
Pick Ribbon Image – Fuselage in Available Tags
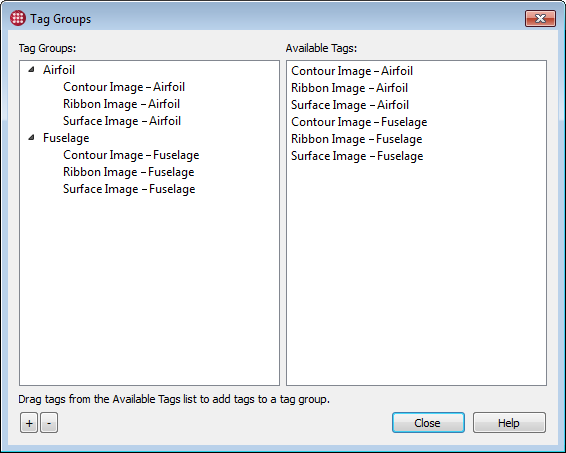point(357,139)
